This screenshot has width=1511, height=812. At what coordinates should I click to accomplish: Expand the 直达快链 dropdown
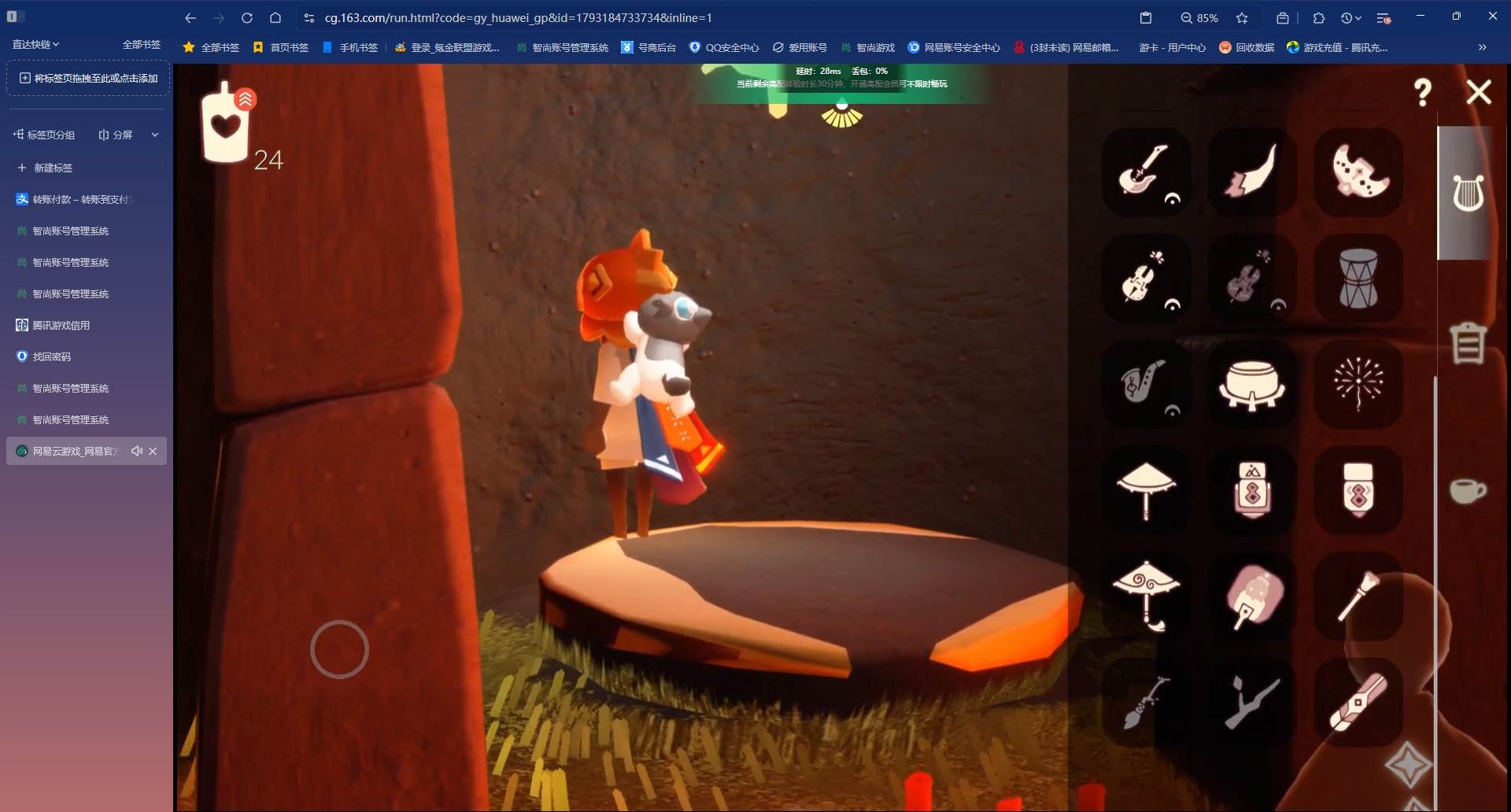[35, 44]
